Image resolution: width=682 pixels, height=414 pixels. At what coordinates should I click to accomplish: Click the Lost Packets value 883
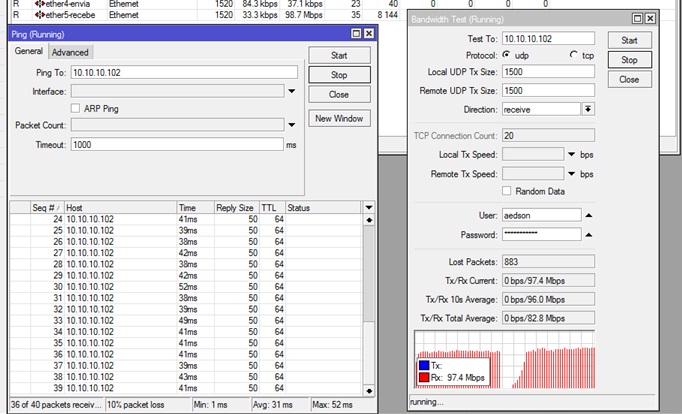pyautogui.click(x=548, y=261)
